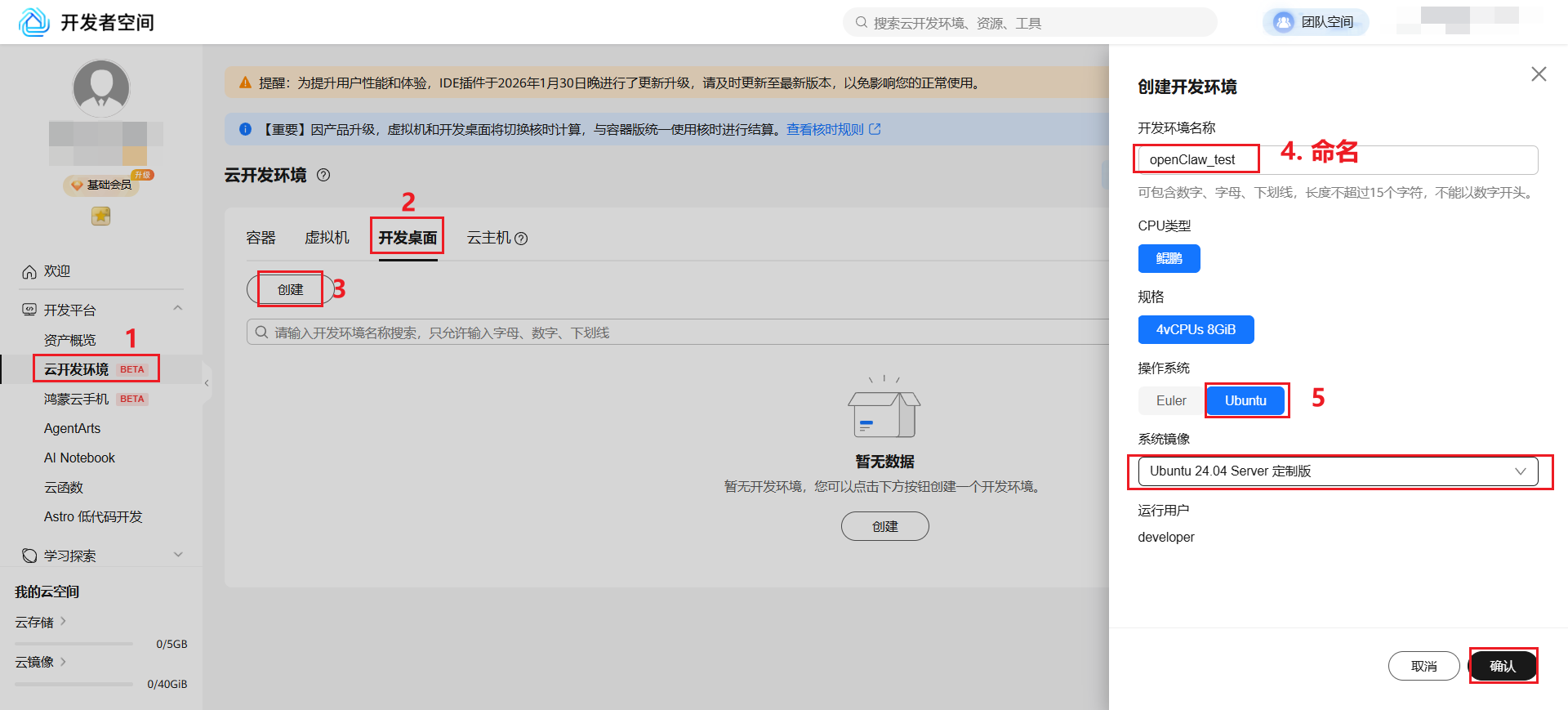
Task: Click 确认 to confirm creation
Action: pyautogui.click(x=1503, y=666)
